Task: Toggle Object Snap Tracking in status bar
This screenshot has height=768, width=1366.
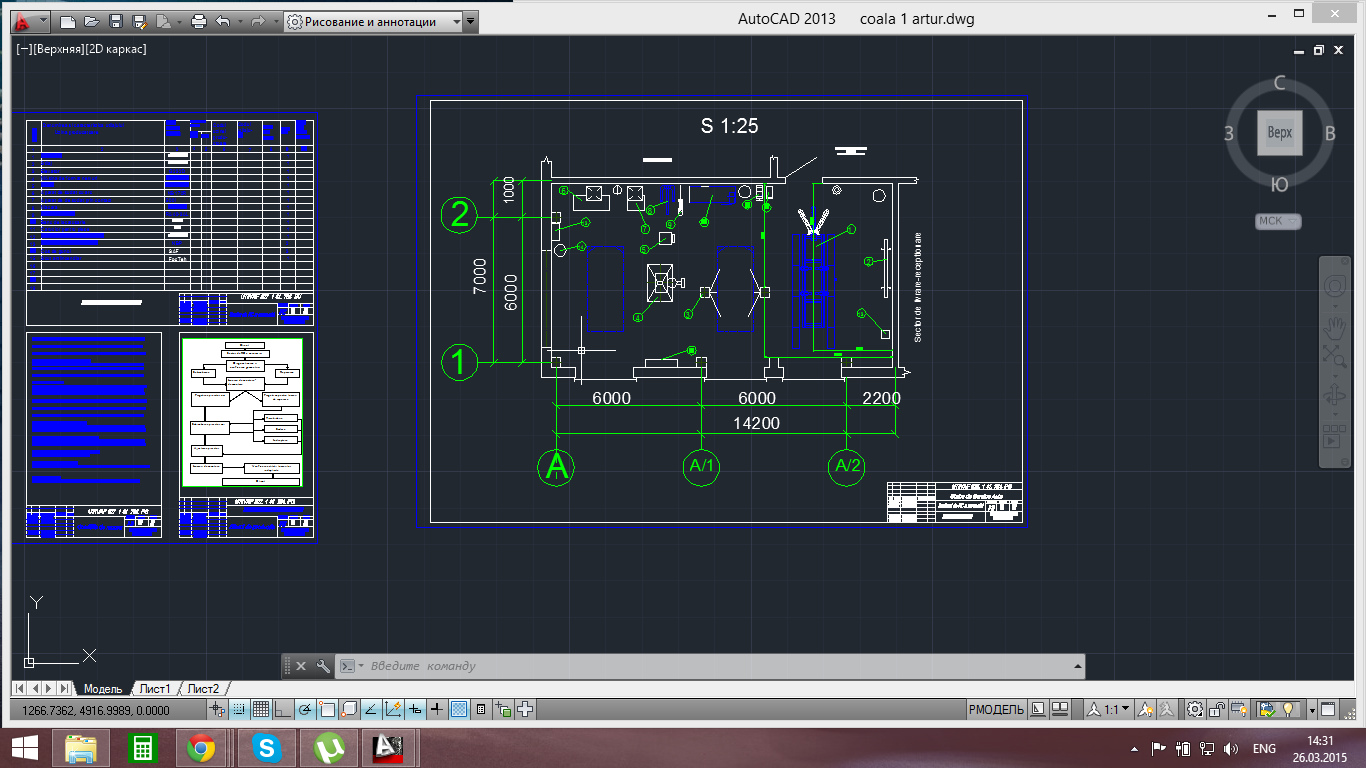Action: point(371,709)
